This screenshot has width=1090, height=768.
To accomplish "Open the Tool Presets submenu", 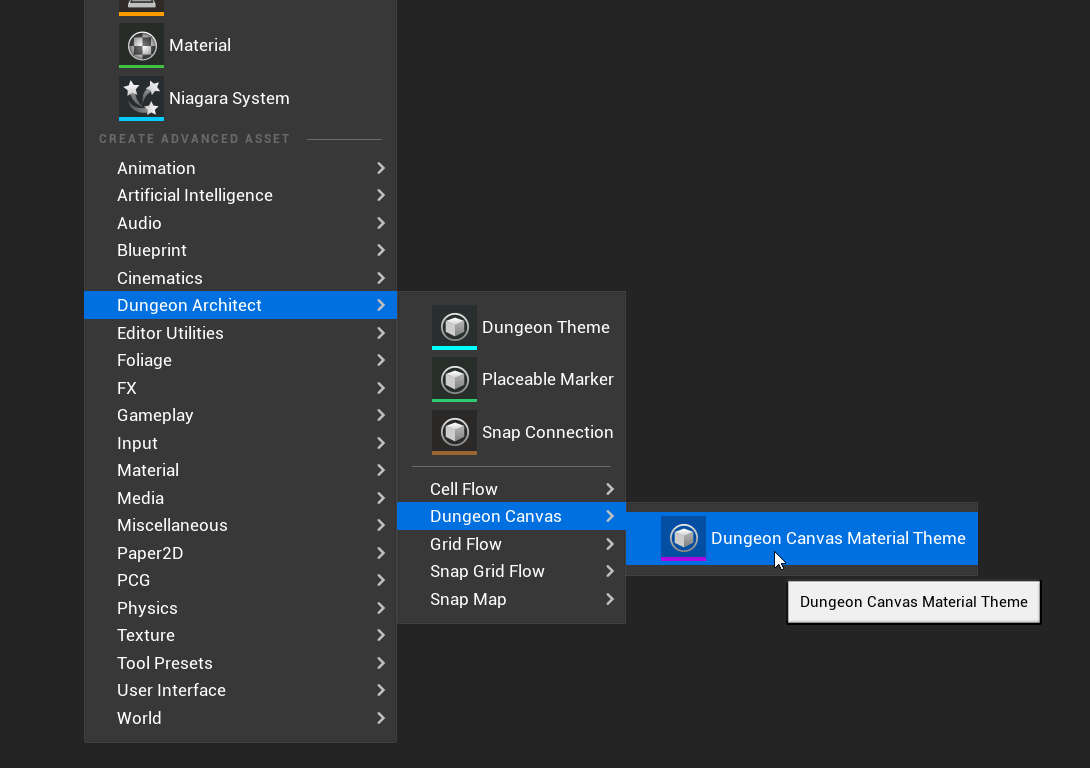I will (241, 663).
